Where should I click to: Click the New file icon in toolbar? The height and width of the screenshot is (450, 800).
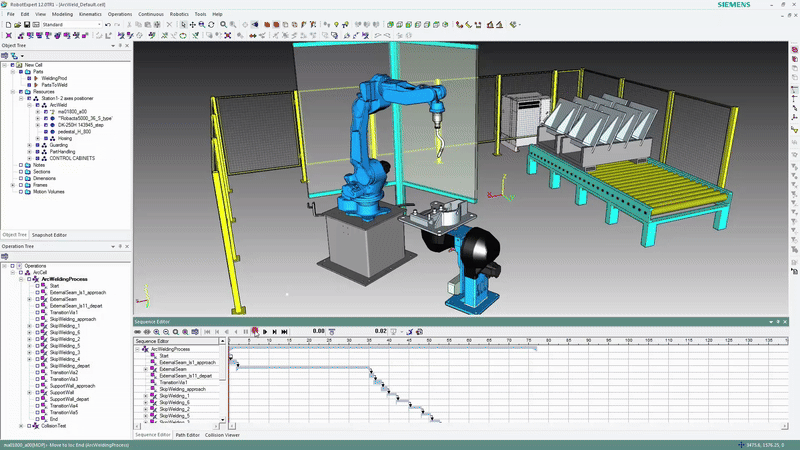pos(8,24)
